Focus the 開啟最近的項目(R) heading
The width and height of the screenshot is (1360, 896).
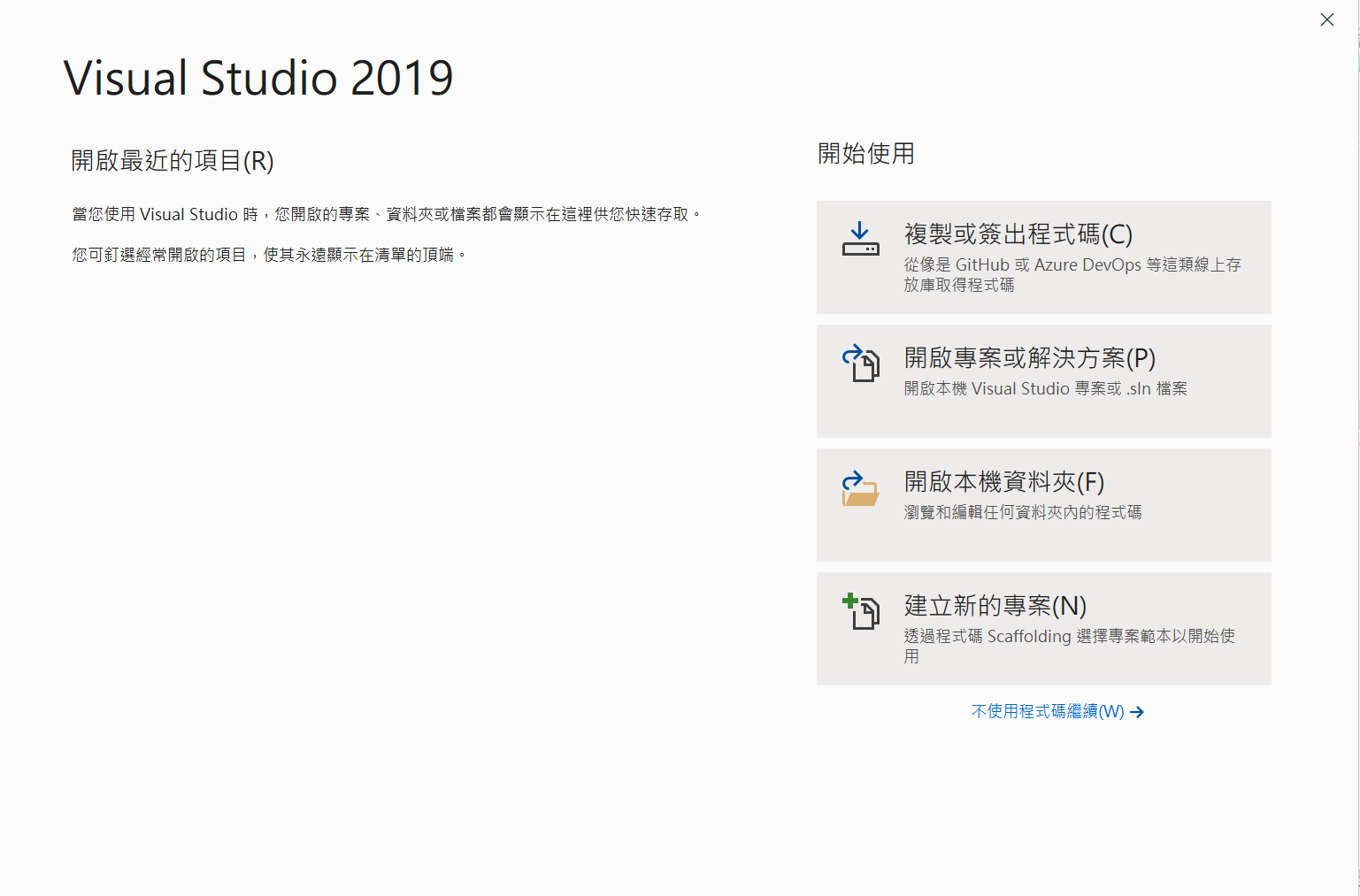pos(173,161)
